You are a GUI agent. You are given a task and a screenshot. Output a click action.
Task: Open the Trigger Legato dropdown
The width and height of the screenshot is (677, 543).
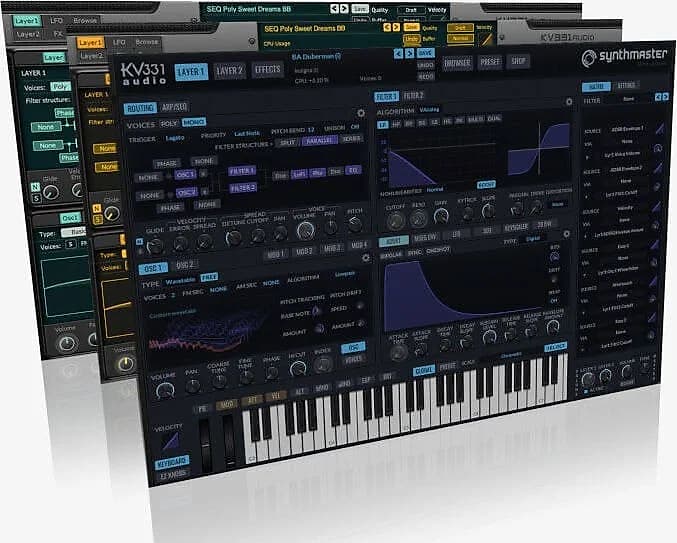(x=175, y=138)
